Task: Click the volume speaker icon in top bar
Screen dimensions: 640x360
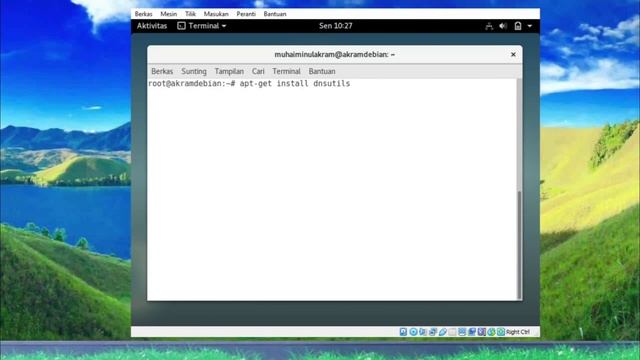Action: click(503, 26)
